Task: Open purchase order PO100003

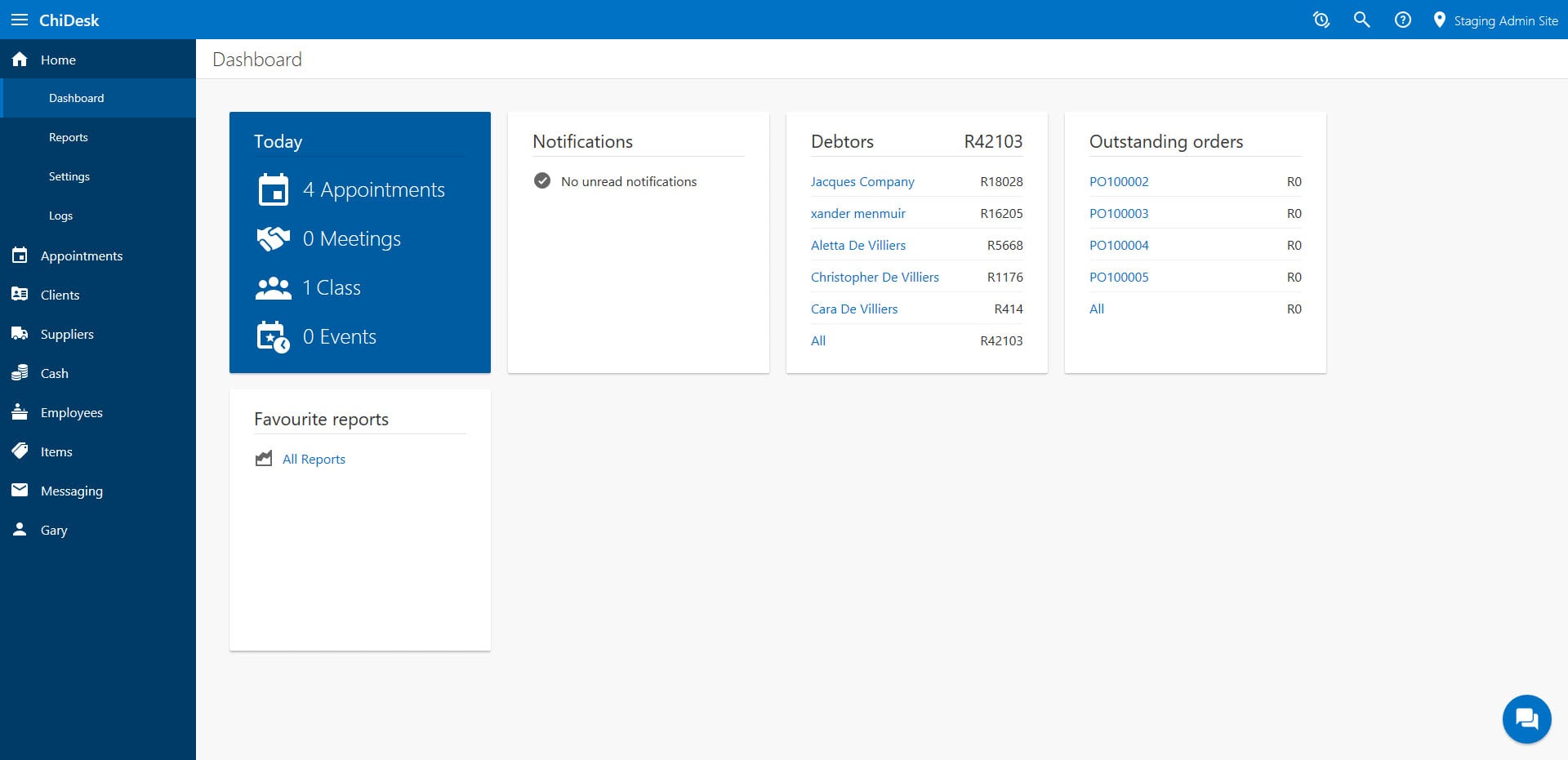Action: [1119, 213]
